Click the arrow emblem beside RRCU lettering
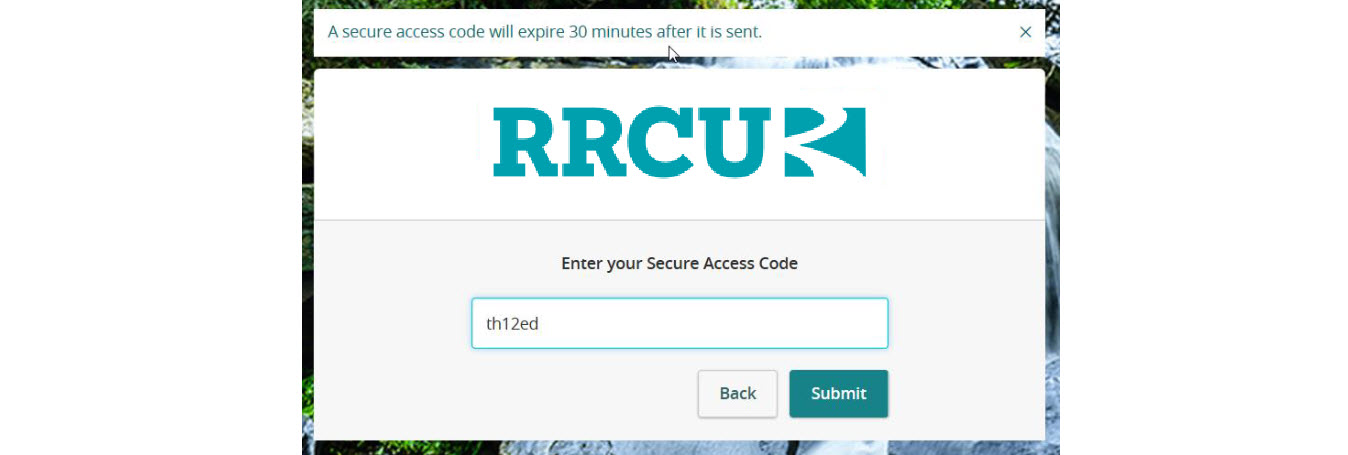 825,143
